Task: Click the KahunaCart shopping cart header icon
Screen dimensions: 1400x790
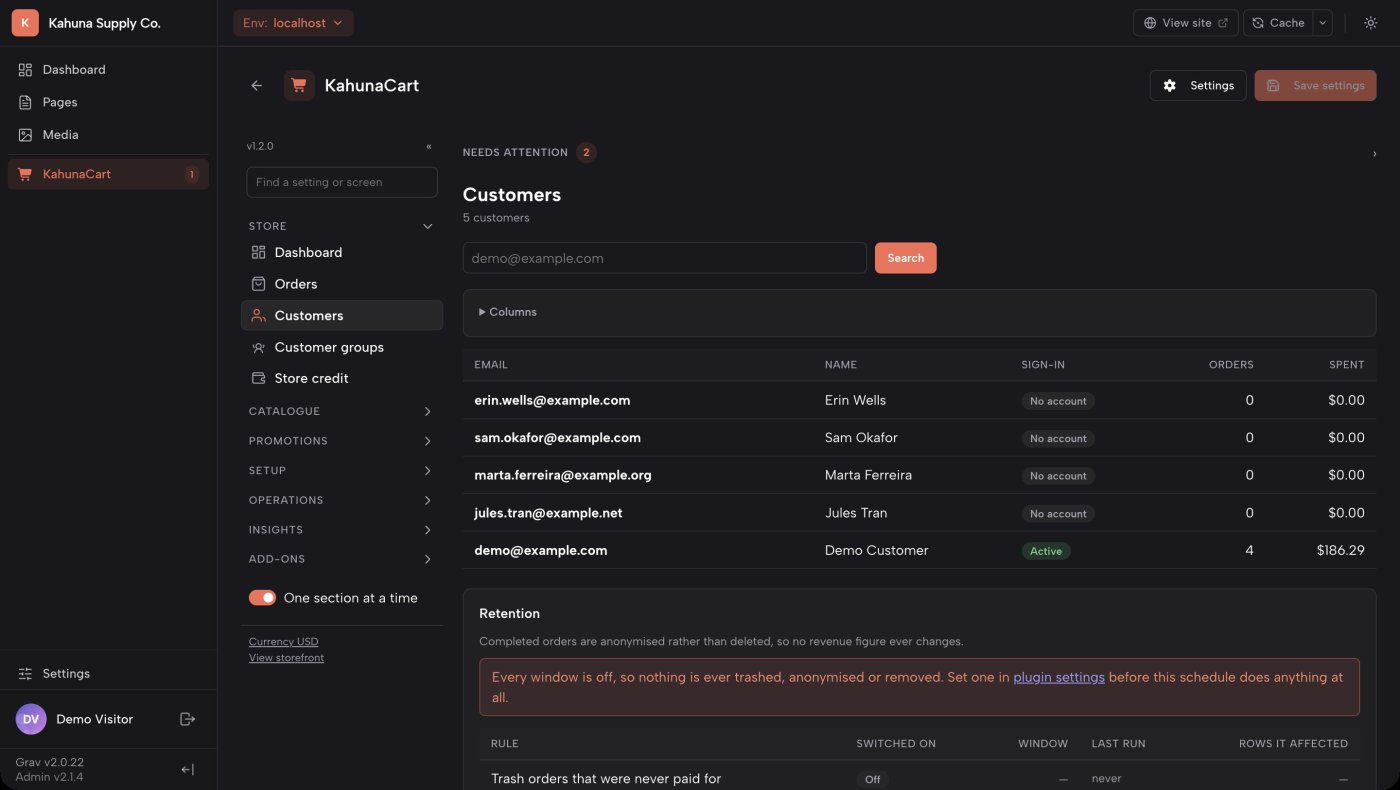Action: tap(299, 86)
